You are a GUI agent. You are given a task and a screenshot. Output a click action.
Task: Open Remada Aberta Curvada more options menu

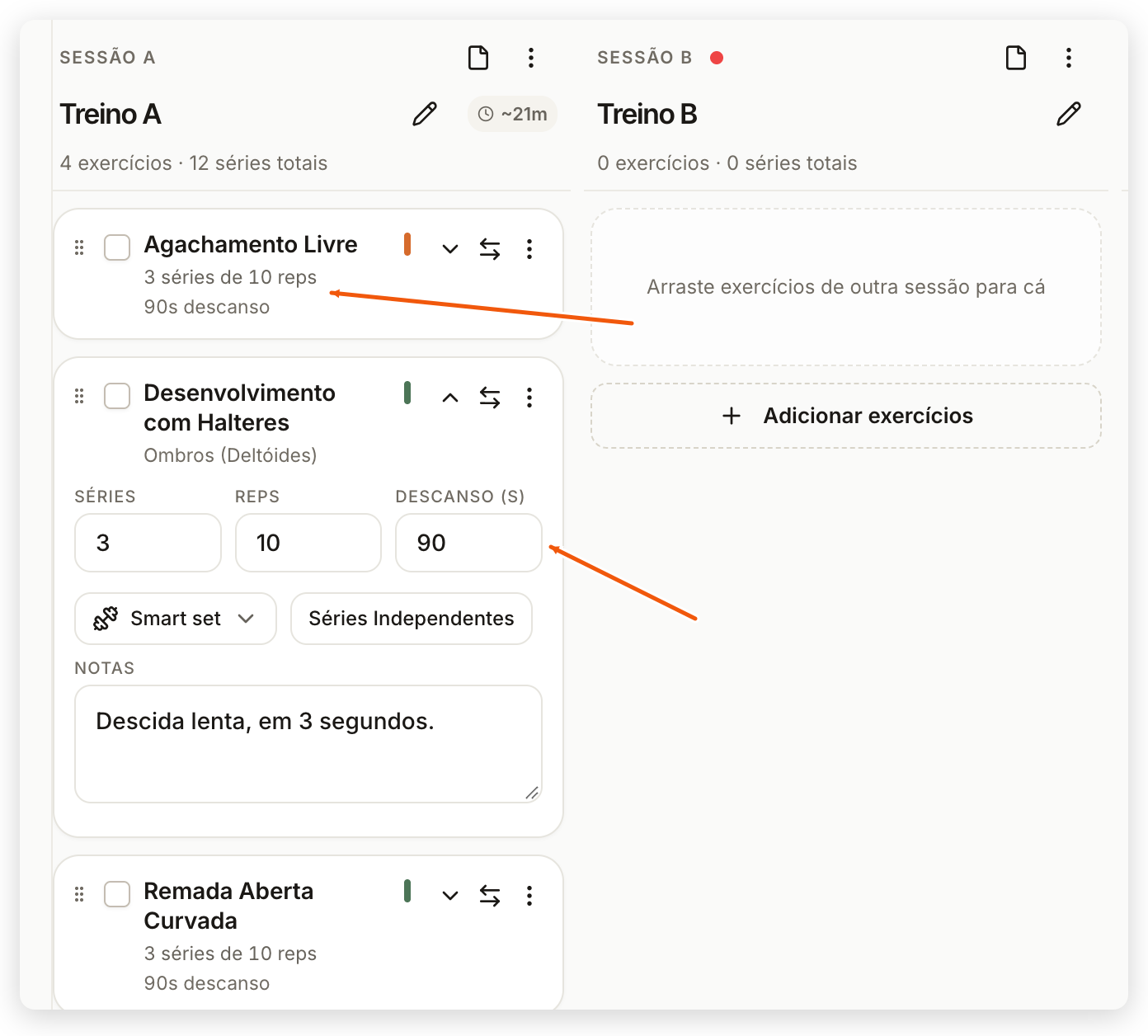[x=529, y=896]
